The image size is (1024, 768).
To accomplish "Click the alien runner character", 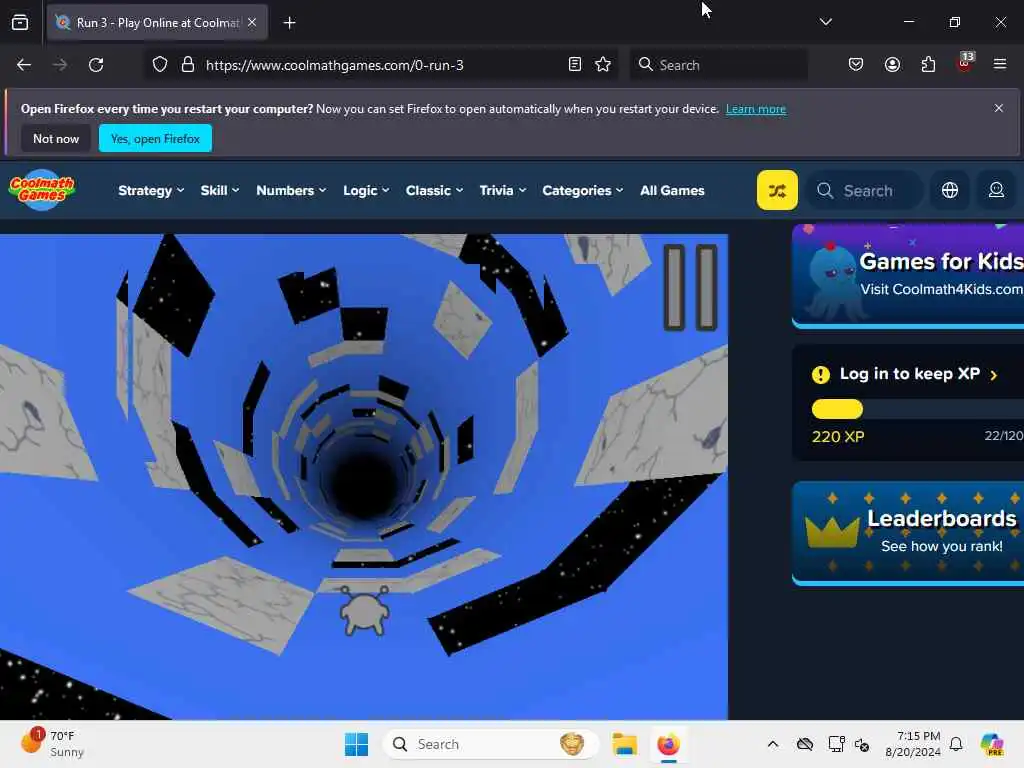I will [x=364, y=610].
